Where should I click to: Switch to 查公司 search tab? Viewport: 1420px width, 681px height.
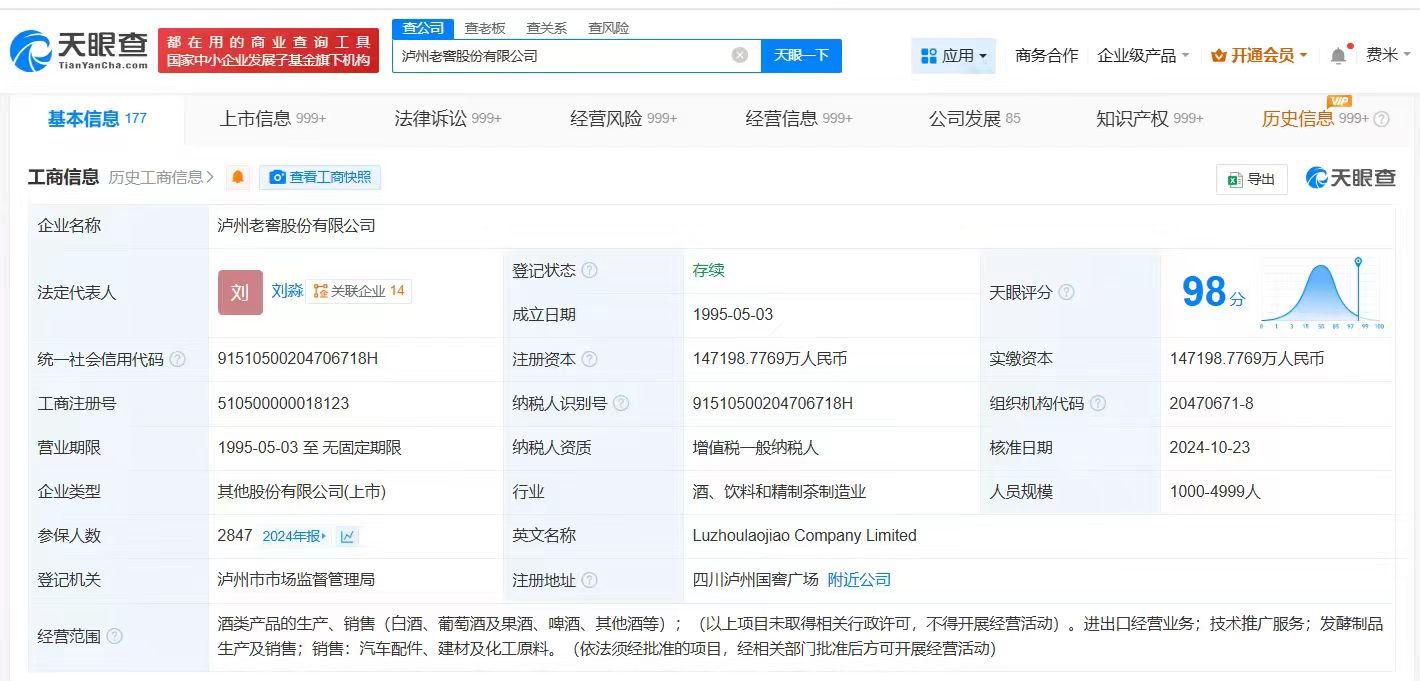423,28
